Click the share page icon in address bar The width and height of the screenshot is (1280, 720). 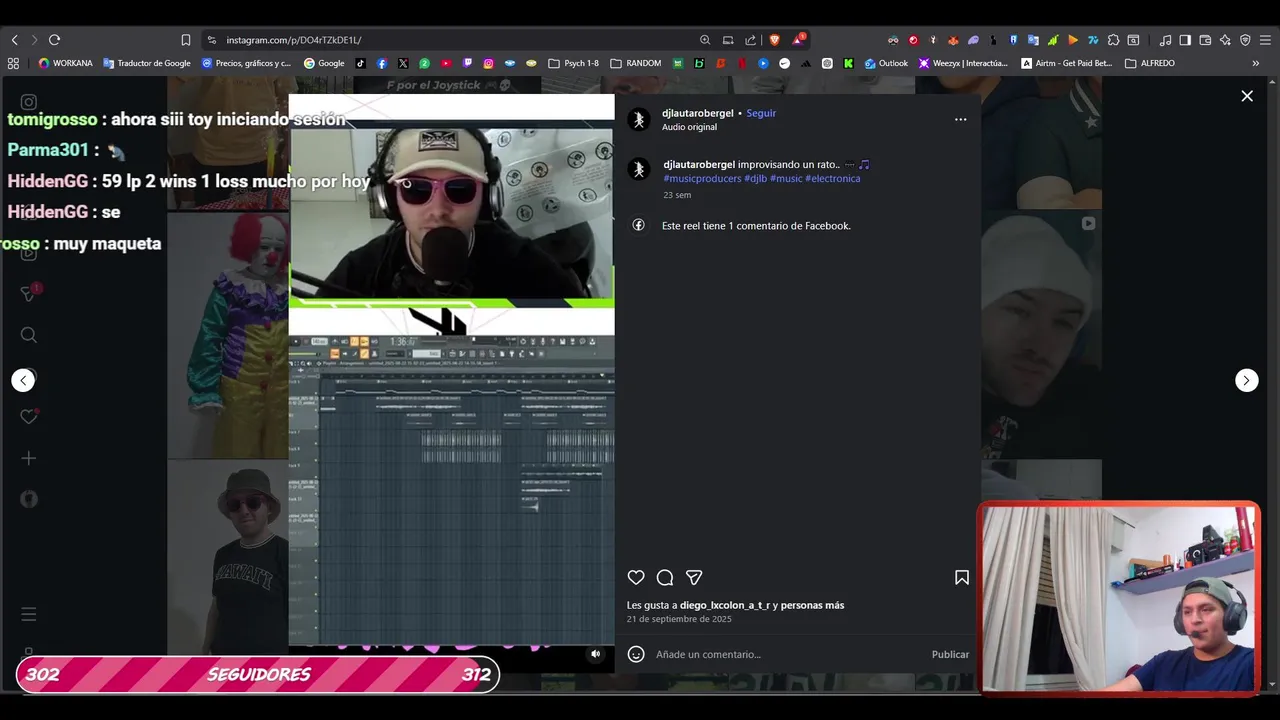coord(751,40)
